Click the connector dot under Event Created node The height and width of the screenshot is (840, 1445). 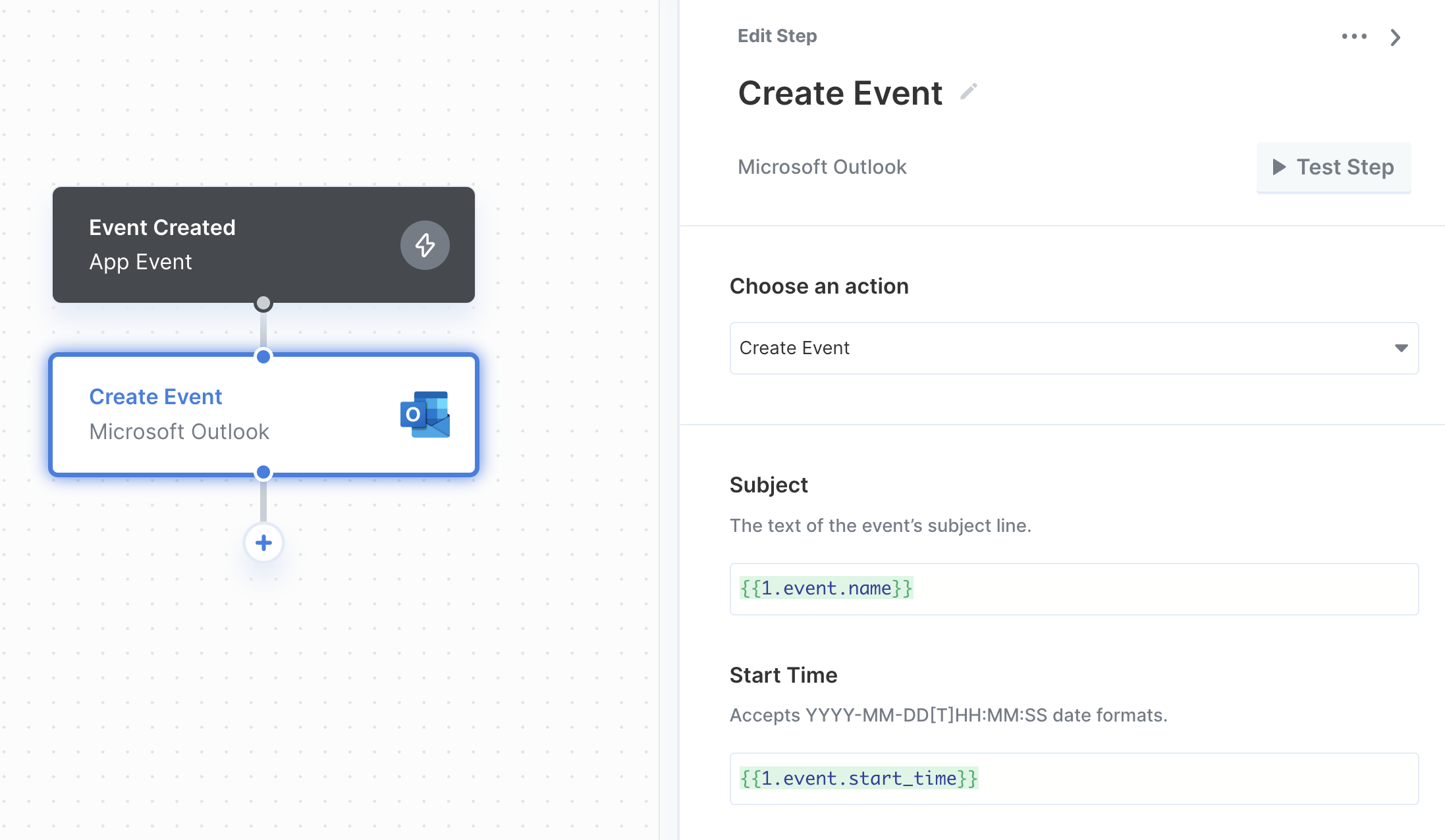click(x=263, y=303)
